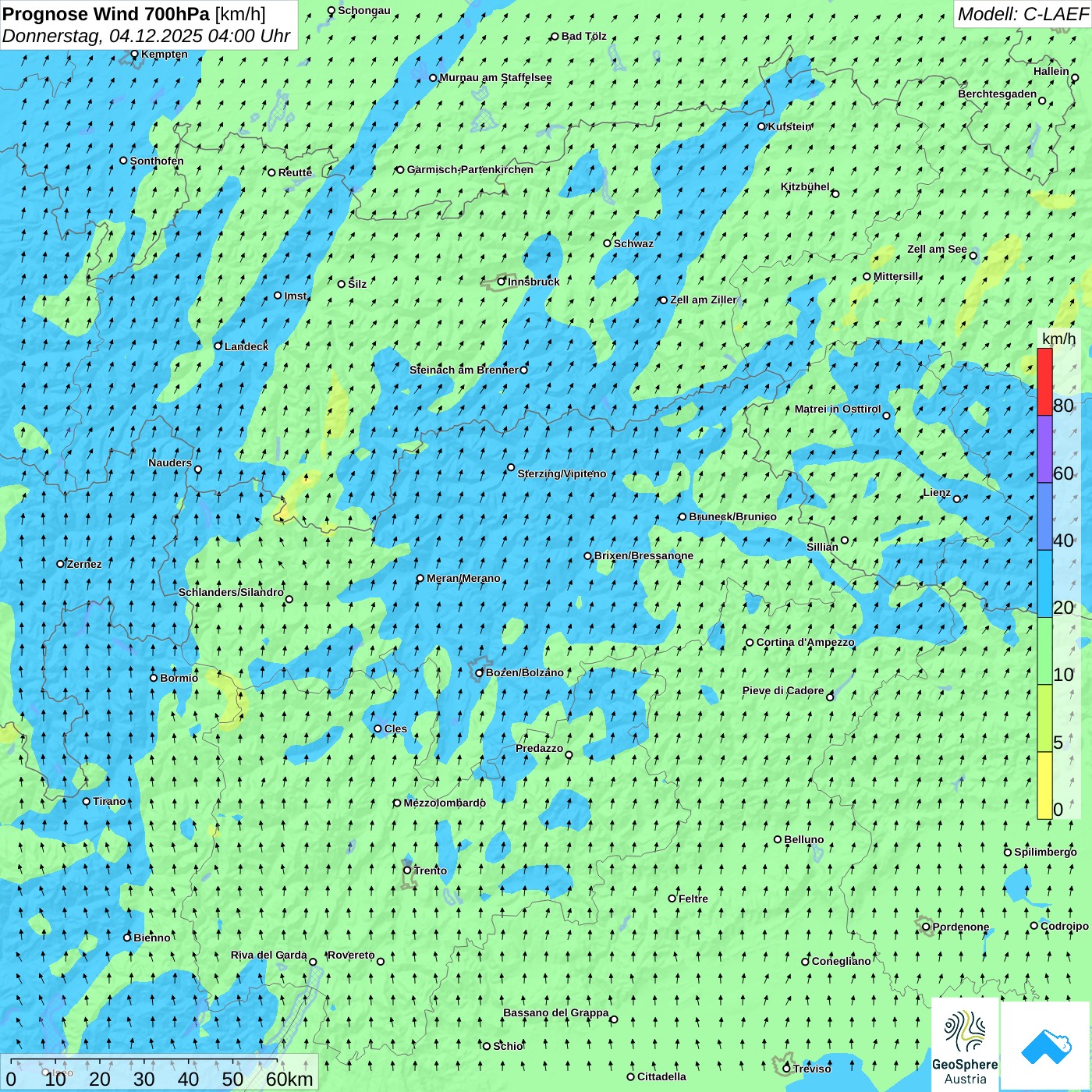Click the Cles label

coord(395,729)
